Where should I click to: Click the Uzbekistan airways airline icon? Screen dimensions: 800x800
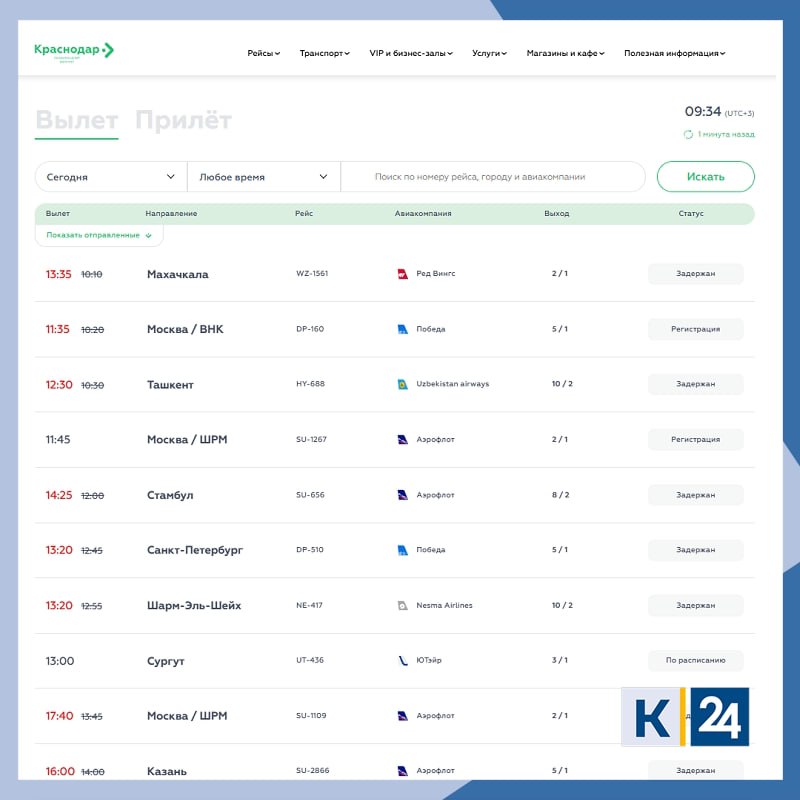(403, 385)
